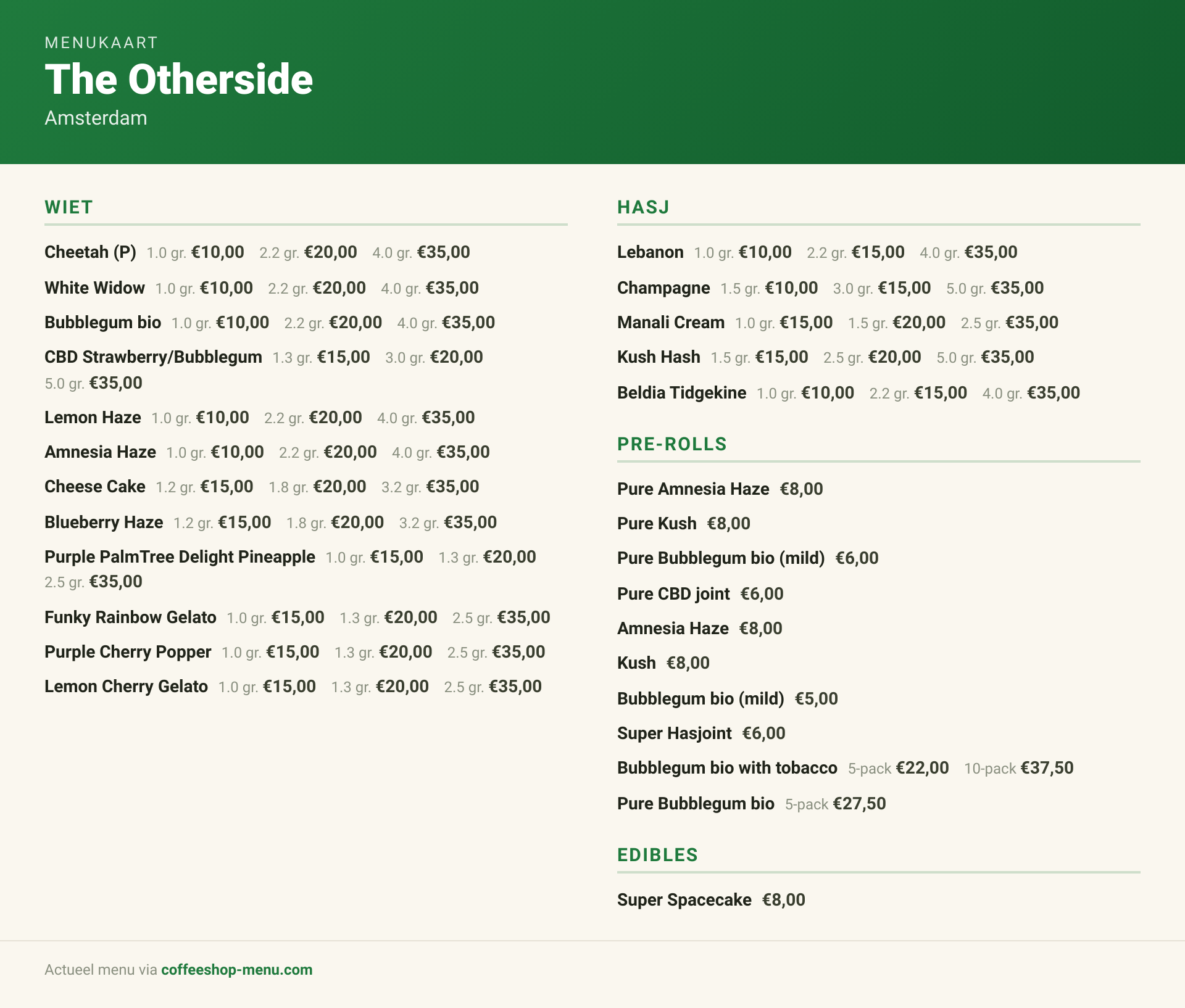The height and width of the screenshot is (1008, 1185).
Task: Select the Purple Cherry Popper item
Action: click(128, 652)
